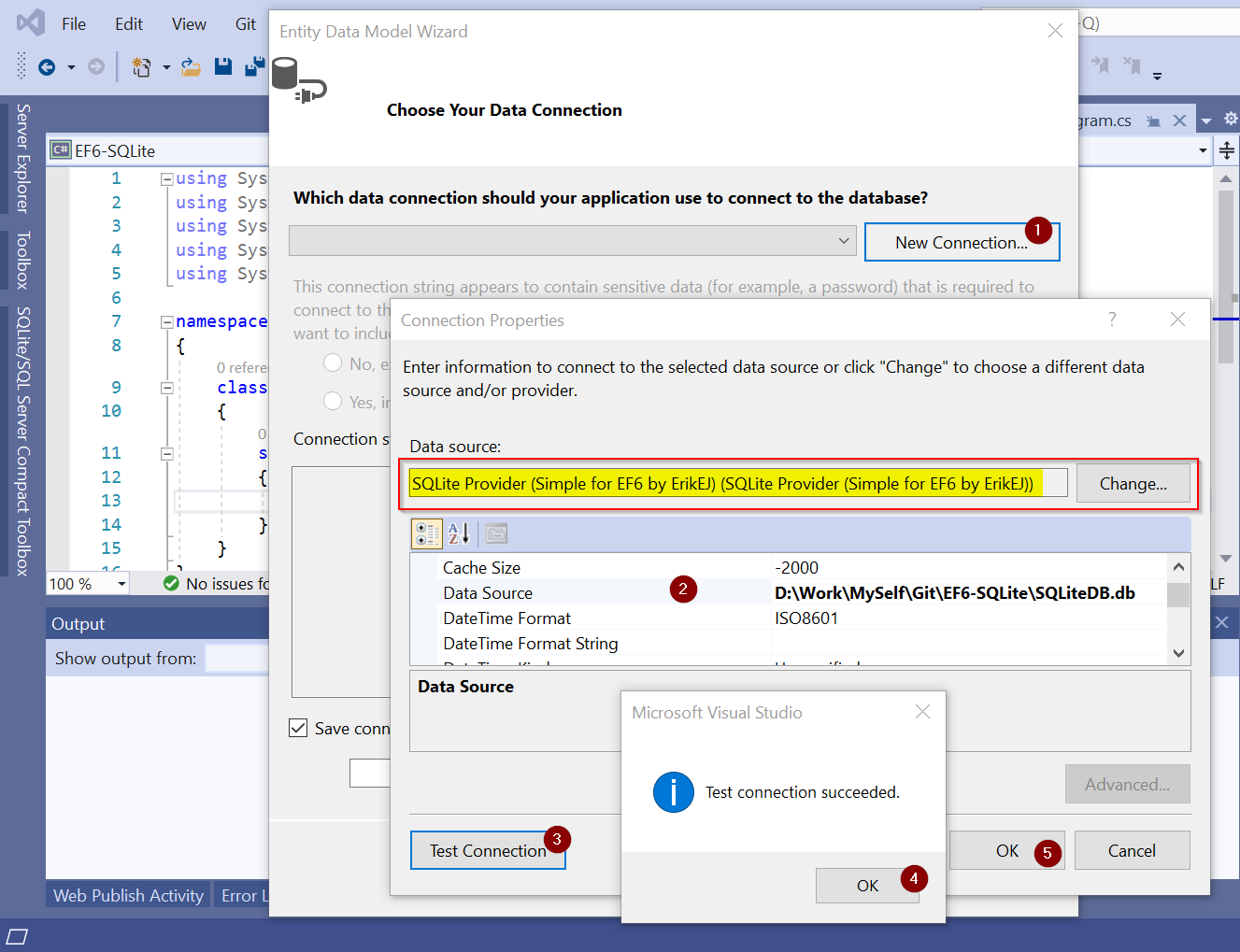Image resolution: width=1240 pixels, height=952 pixels.
Task: Open the data connection dropdown in wizard
Action: (844, 241)
